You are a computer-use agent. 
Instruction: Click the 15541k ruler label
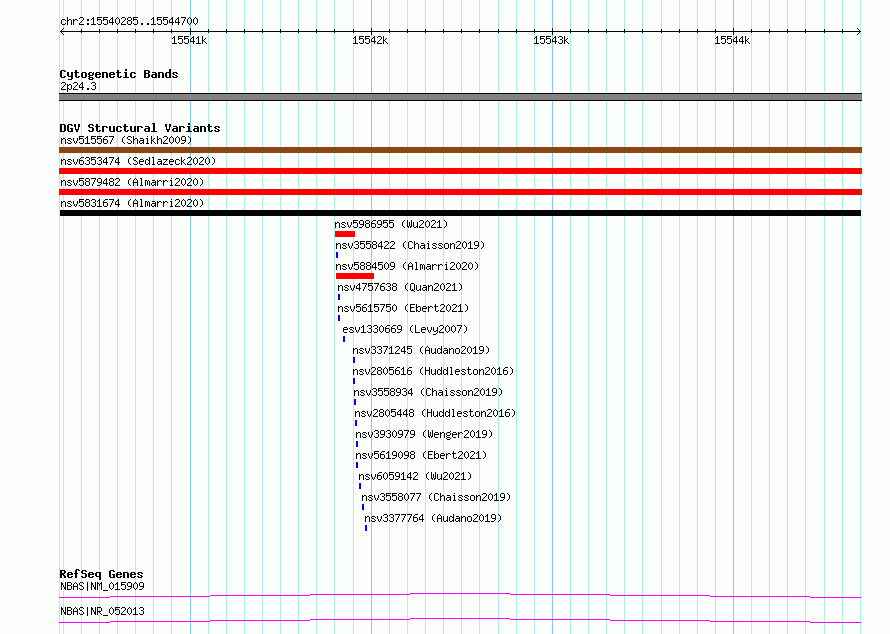[x=189, y=40]
